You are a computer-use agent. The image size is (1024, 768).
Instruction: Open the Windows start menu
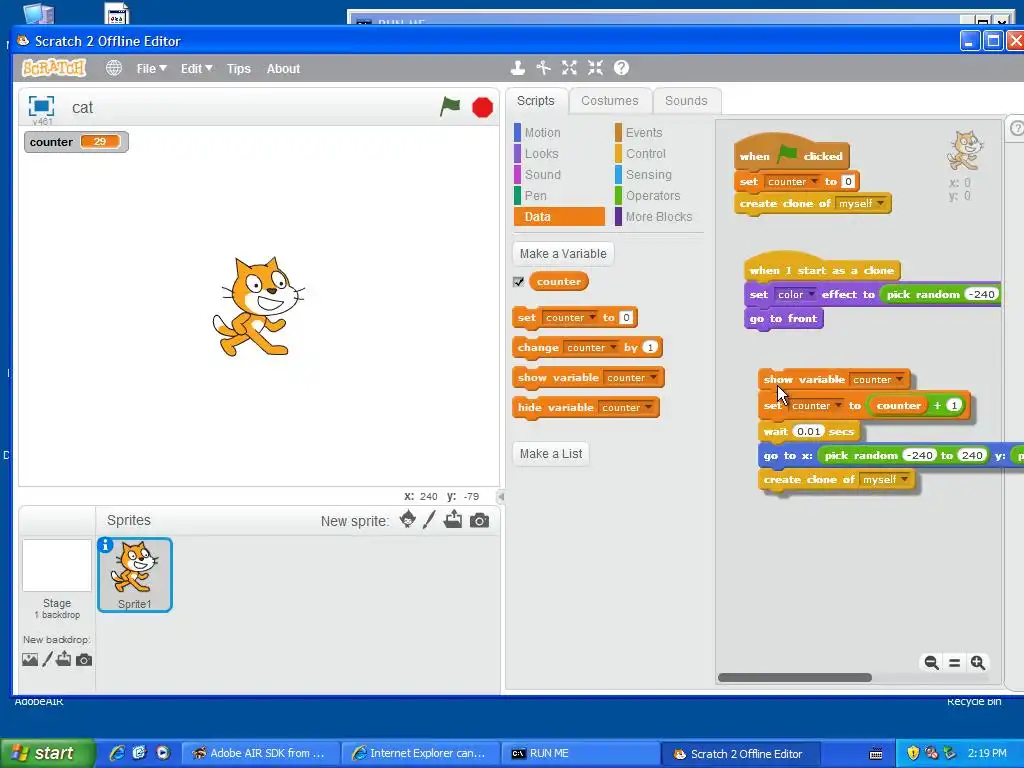coord(48,753)
